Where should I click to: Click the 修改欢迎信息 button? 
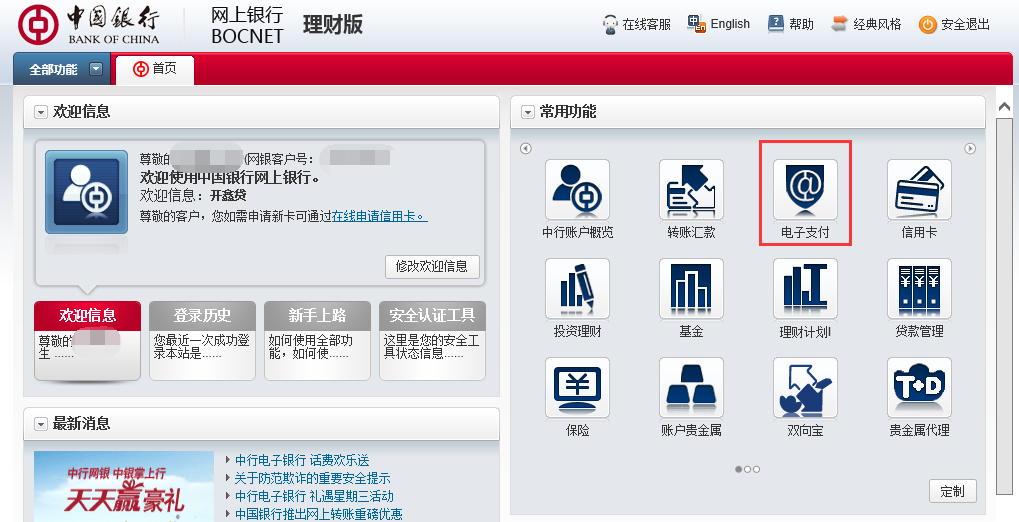pyautogui.click(x=432, y=266)
